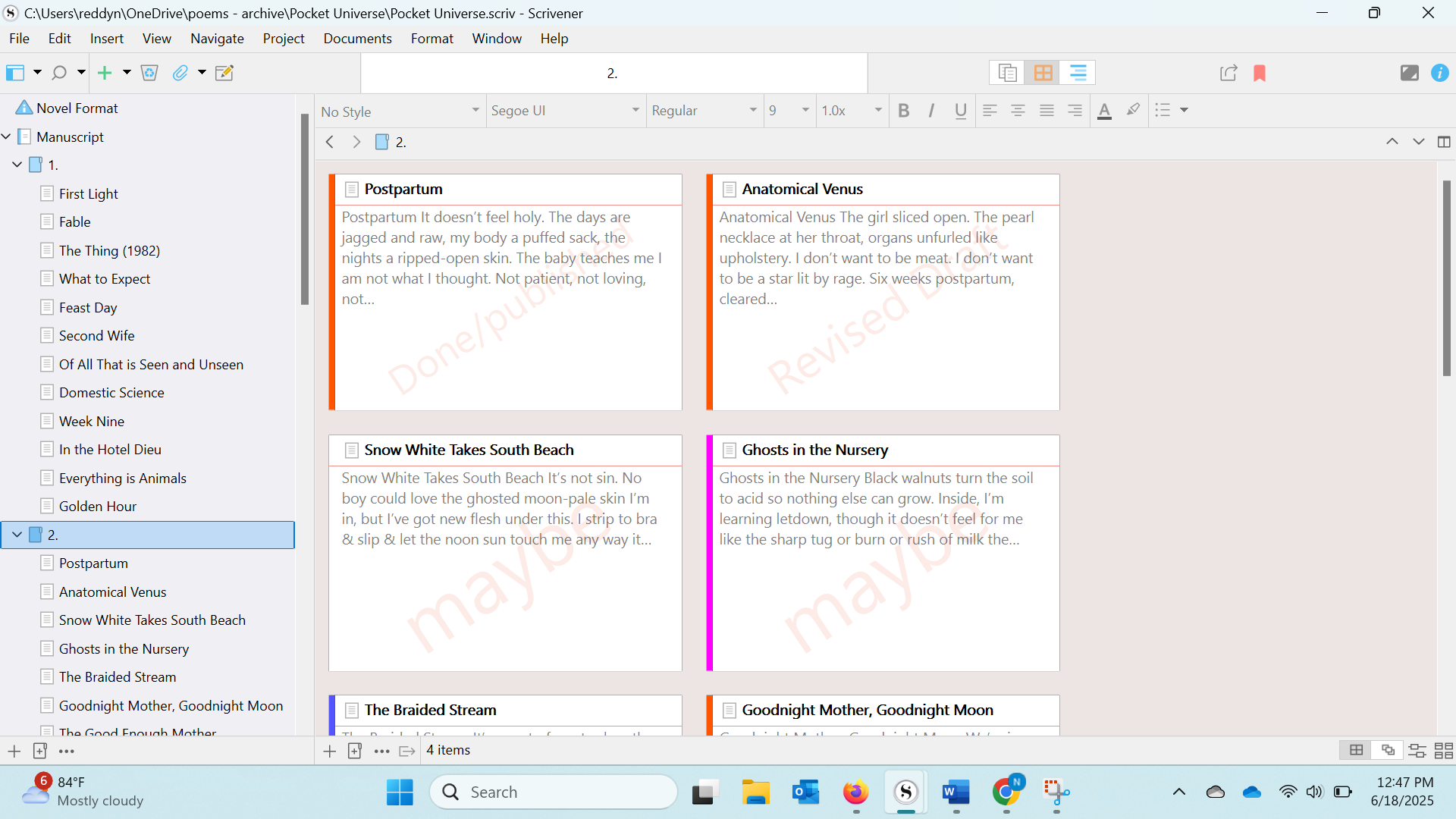Open the Inspector info icon
The image size is (1456, 819).
click(1439, 73)
